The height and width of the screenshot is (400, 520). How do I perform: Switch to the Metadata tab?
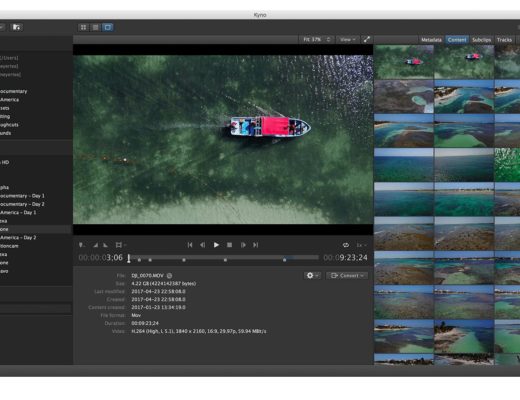431,40
